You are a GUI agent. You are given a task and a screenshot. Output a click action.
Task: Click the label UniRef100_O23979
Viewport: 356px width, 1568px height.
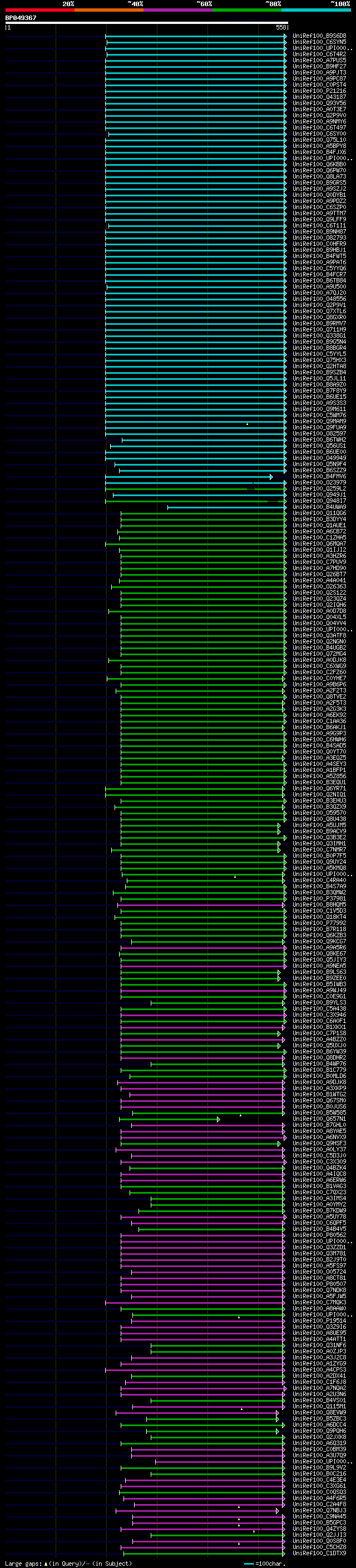[319, 483]
